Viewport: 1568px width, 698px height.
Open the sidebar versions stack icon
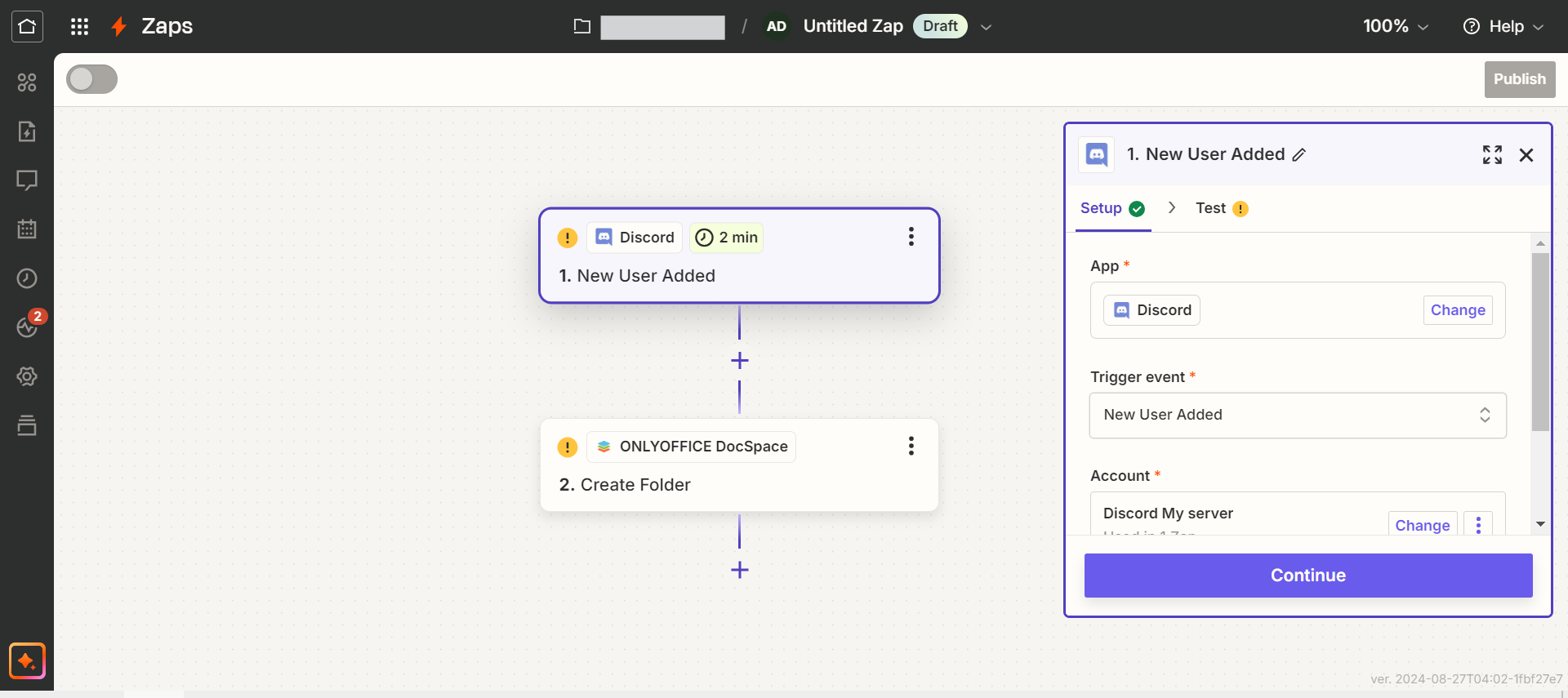click(27, 425)
